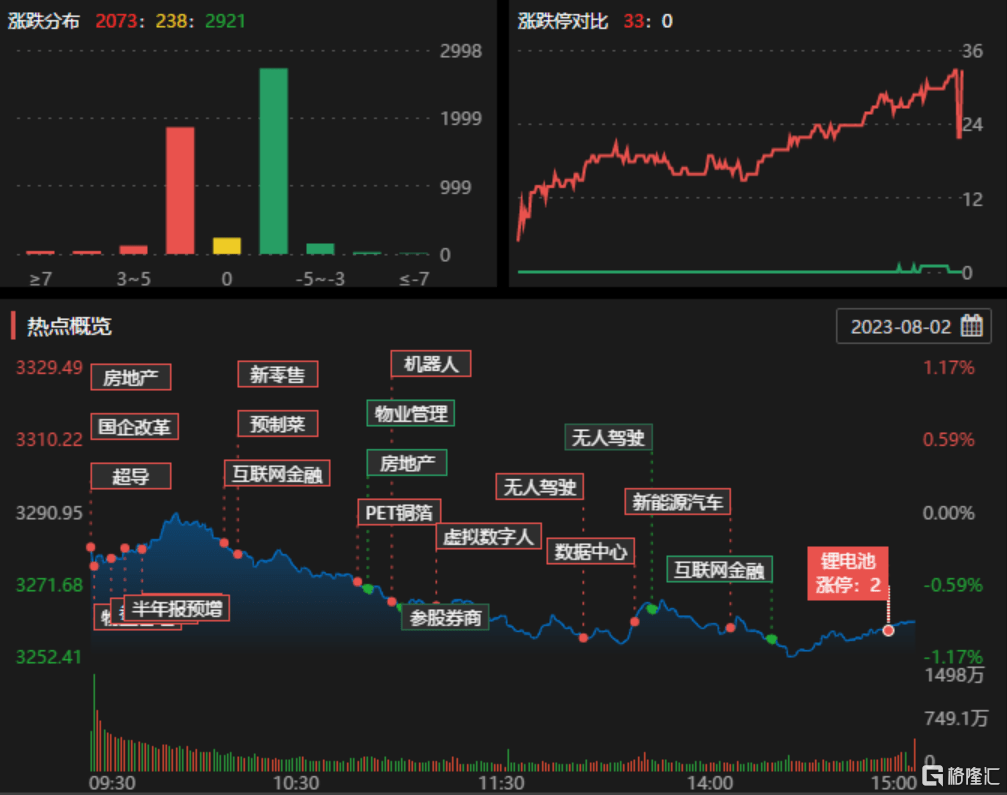Screen dimensions: 1007x795
Task: Click the 超导 hotspot label
Action: [130, 476]
